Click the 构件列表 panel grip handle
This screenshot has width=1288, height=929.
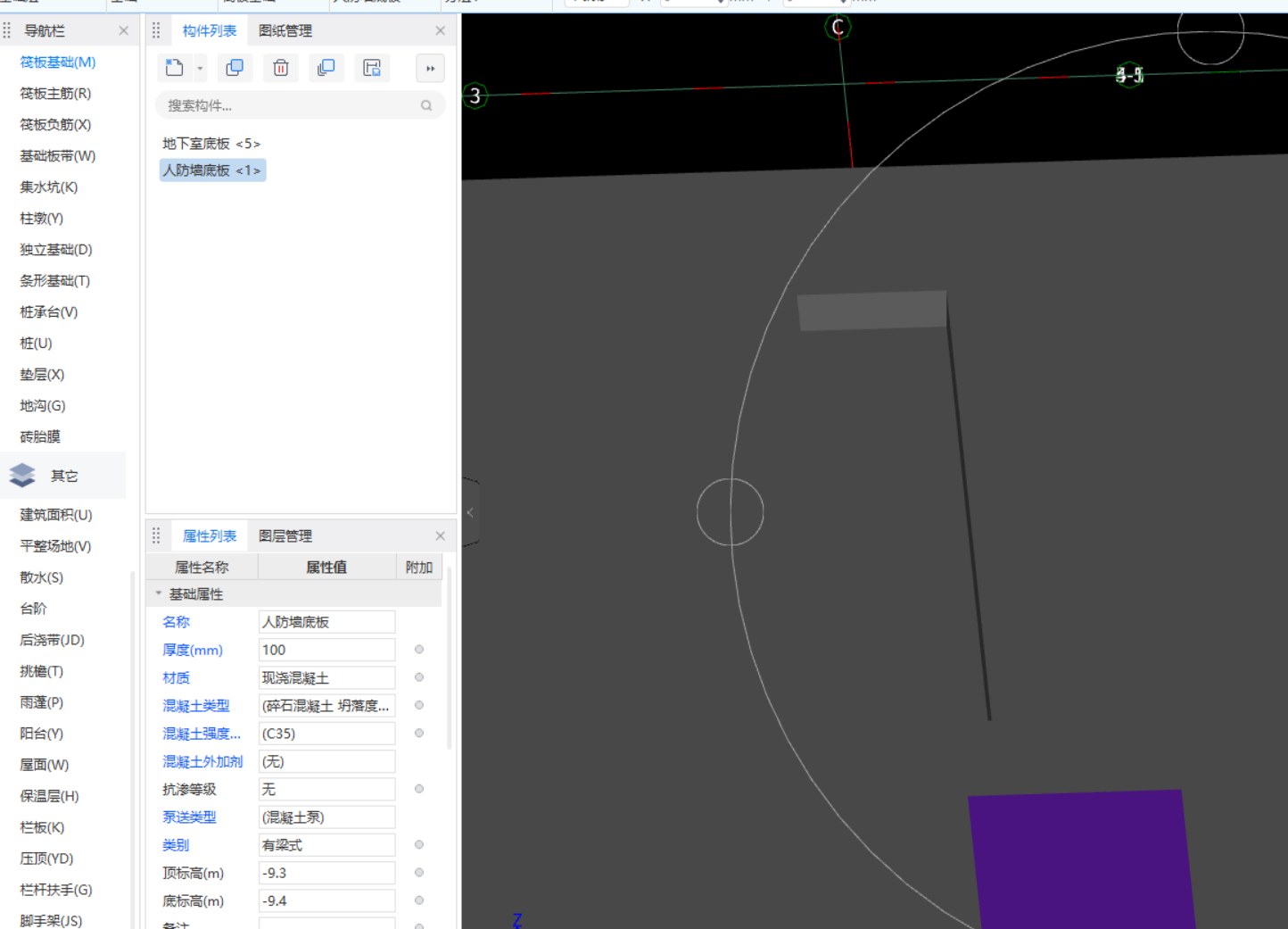(x=156, y=30)
